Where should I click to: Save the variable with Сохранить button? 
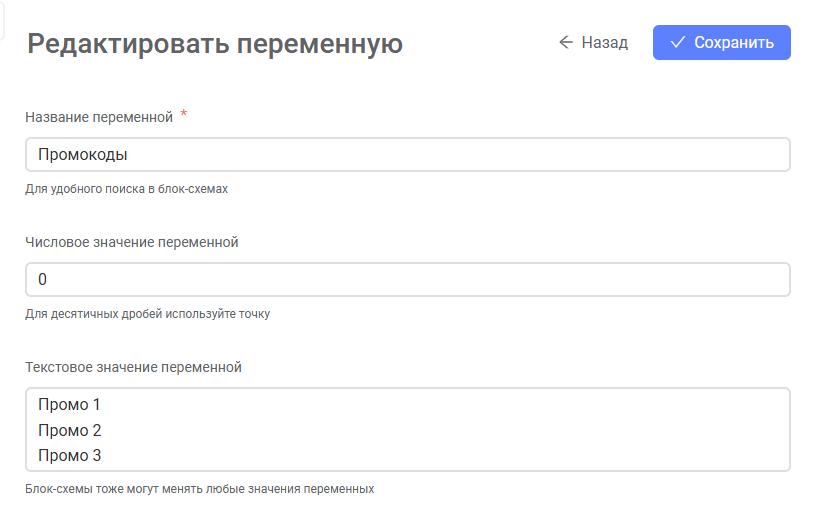pyautogui.click(x=722, y=42)
